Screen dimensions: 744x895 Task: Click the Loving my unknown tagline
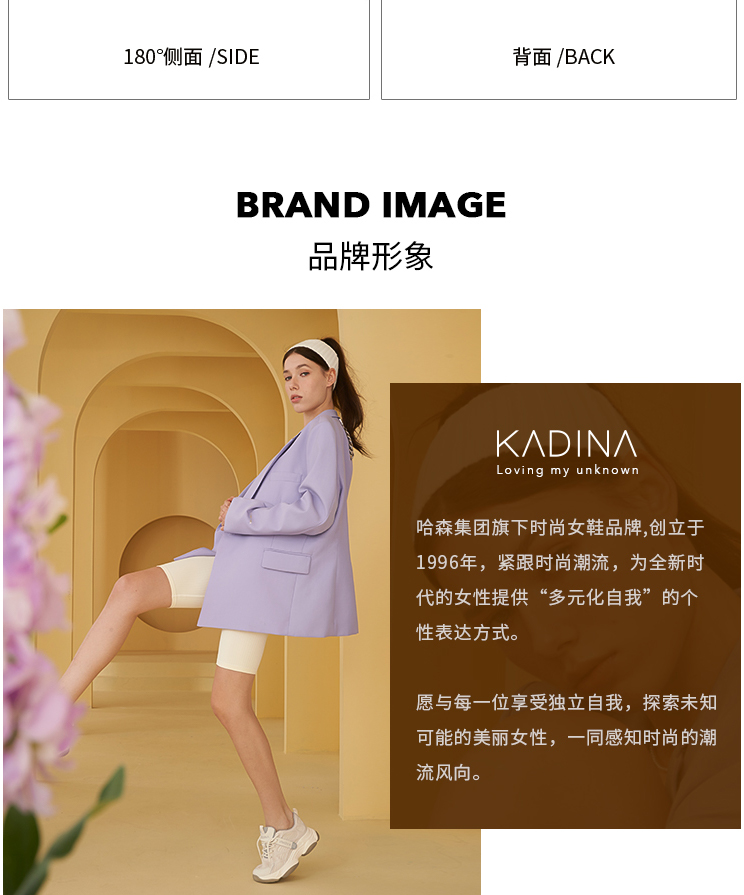click(567, 470)
